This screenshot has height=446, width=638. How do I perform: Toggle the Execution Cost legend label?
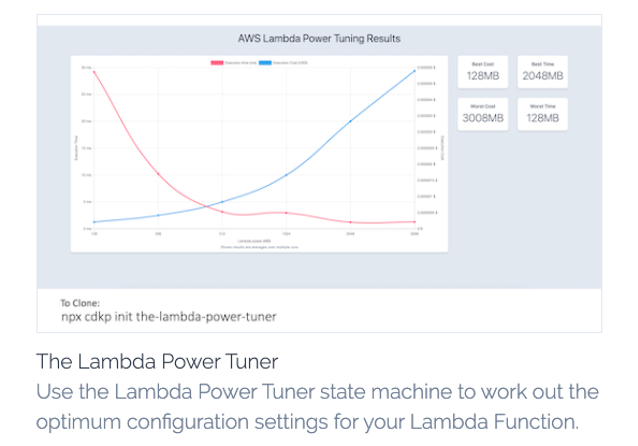[x=290, y=63]
